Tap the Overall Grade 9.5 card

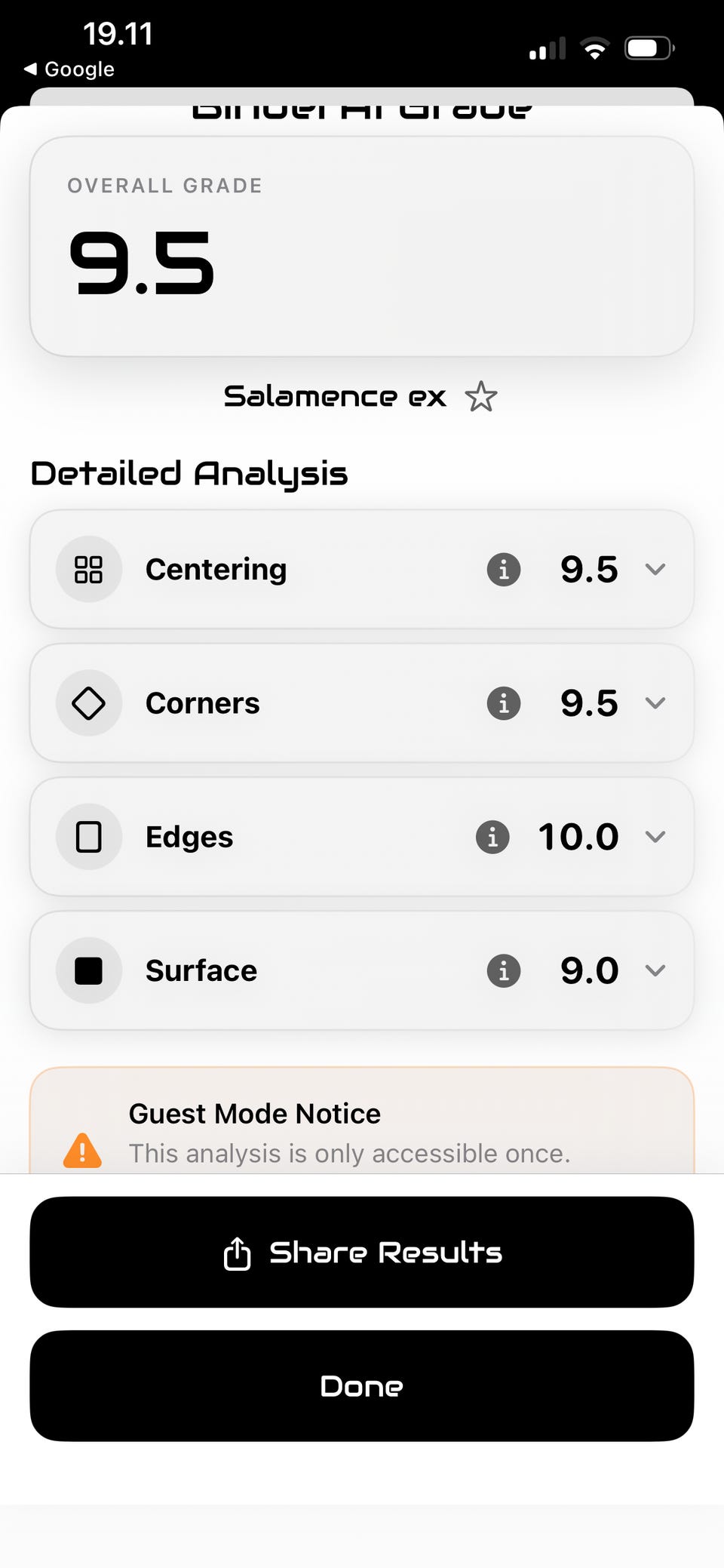click(362, 246)
